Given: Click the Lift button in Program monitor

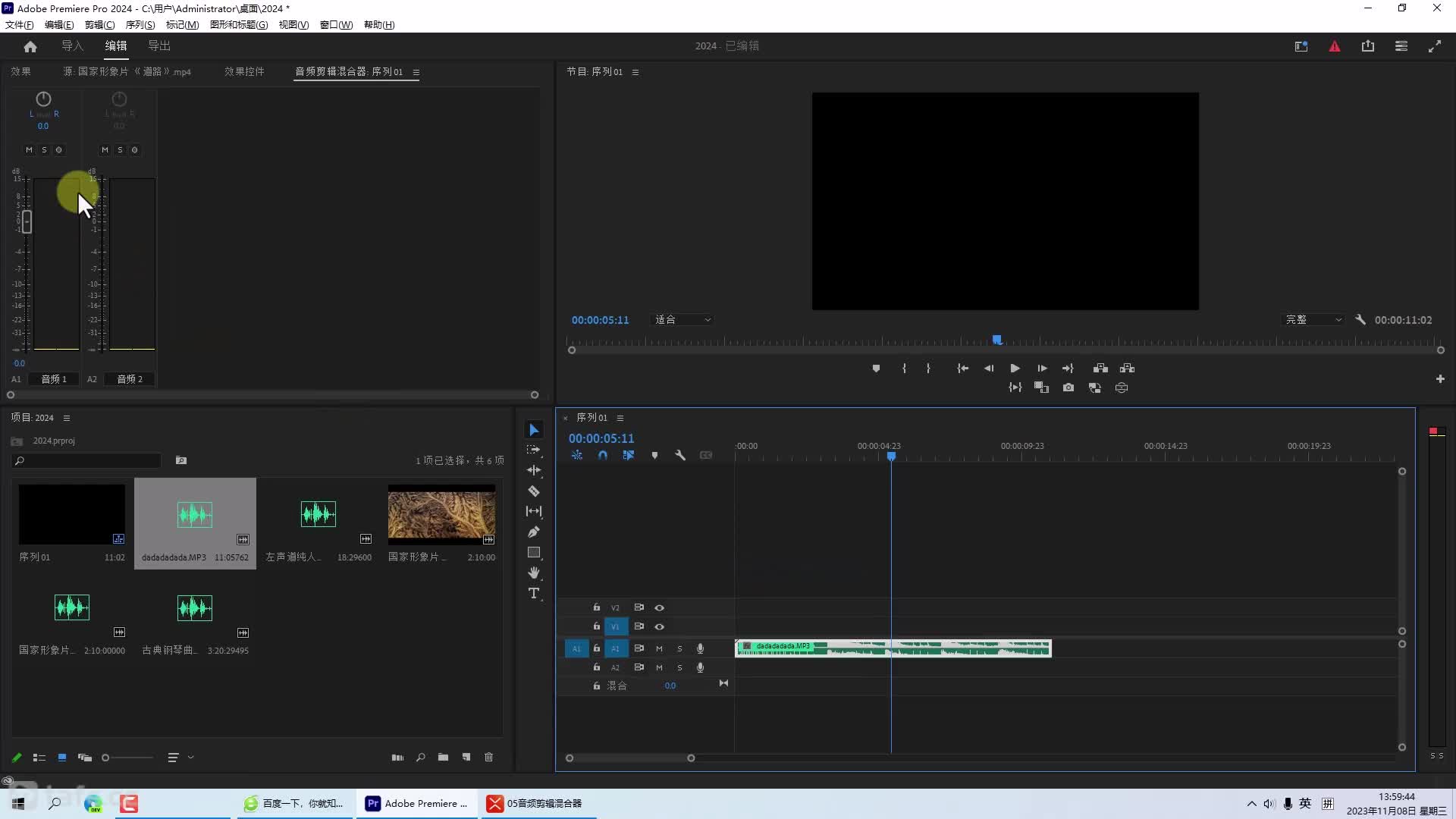Looking at the screenshot, I should point(1100,369).
